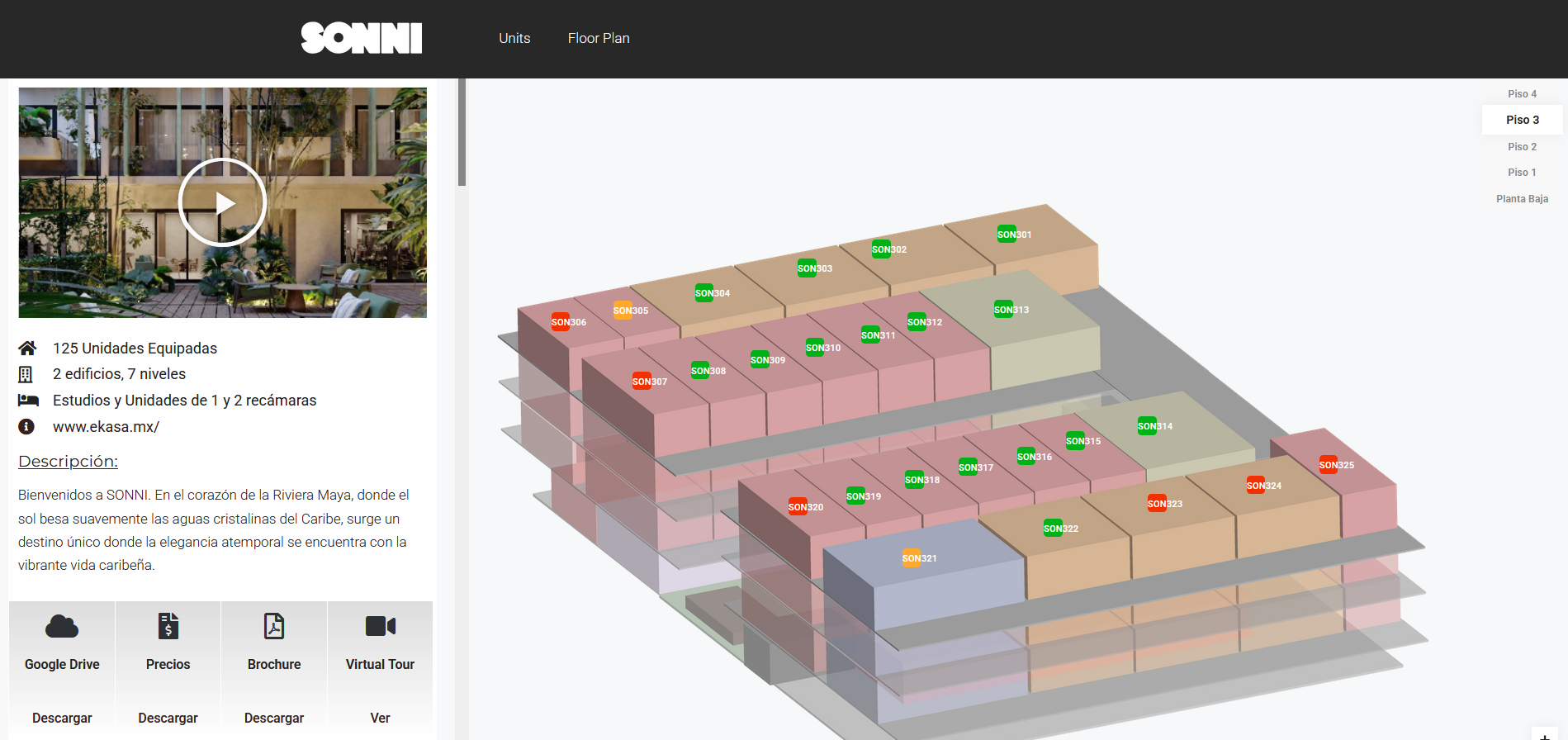This screenshot has height=740, width=1568.
Task: Click the Precios price document icon
Action: 168,627
